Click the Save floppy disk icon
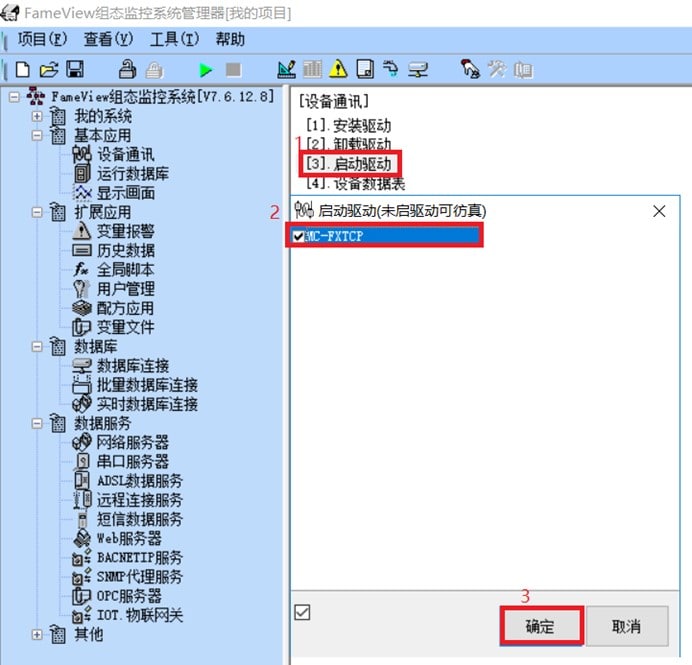Viewport: 692px width, 665px height. [75, 69]
